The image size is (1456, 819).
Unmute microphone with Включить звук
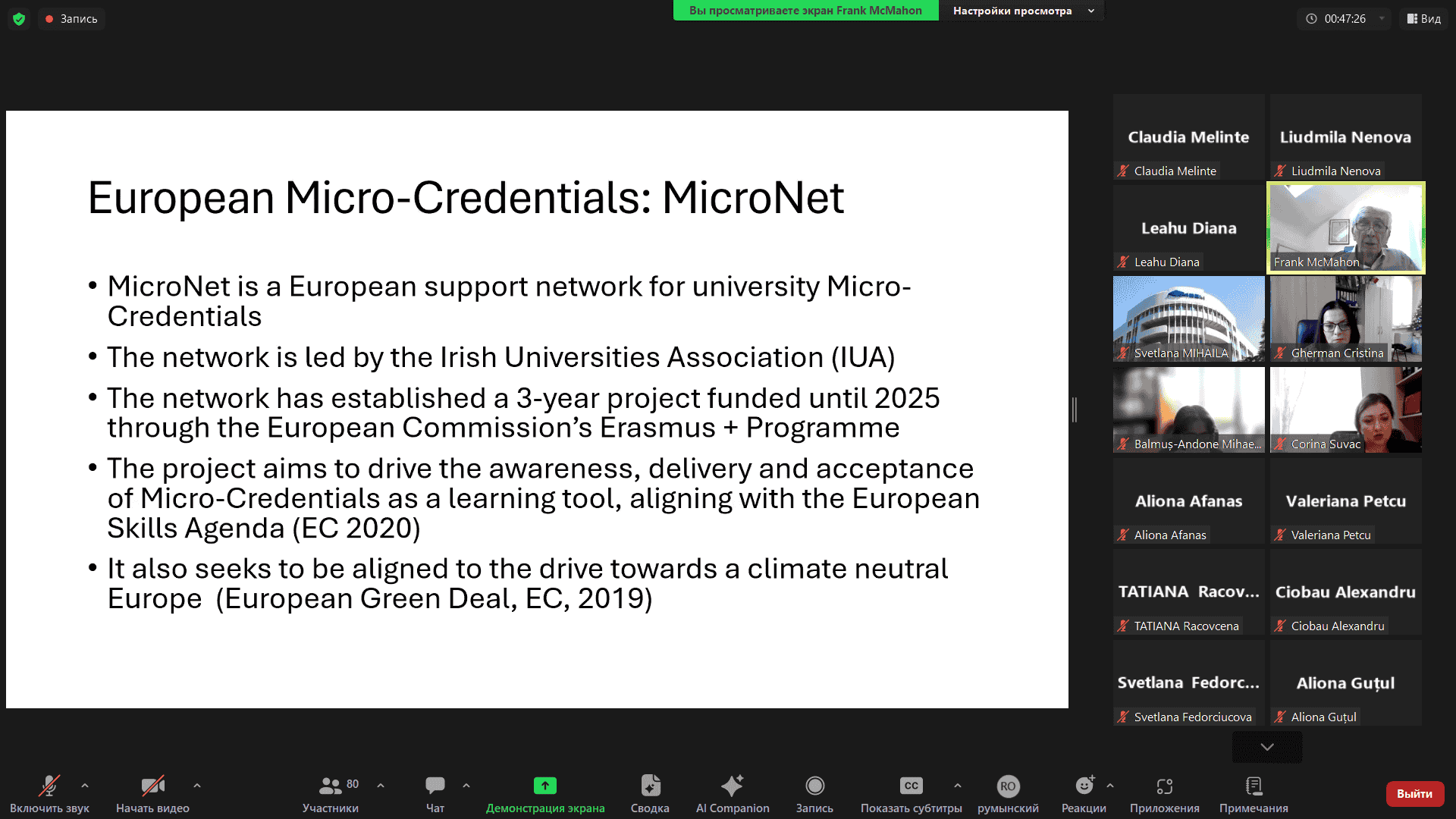click(x=49, y=786)
